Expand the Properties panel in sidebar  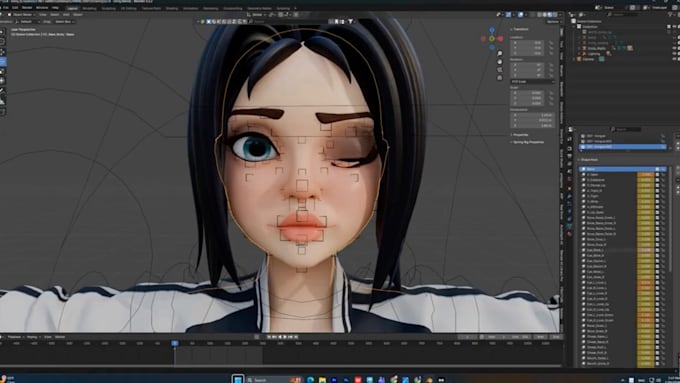tap(520, 135)
